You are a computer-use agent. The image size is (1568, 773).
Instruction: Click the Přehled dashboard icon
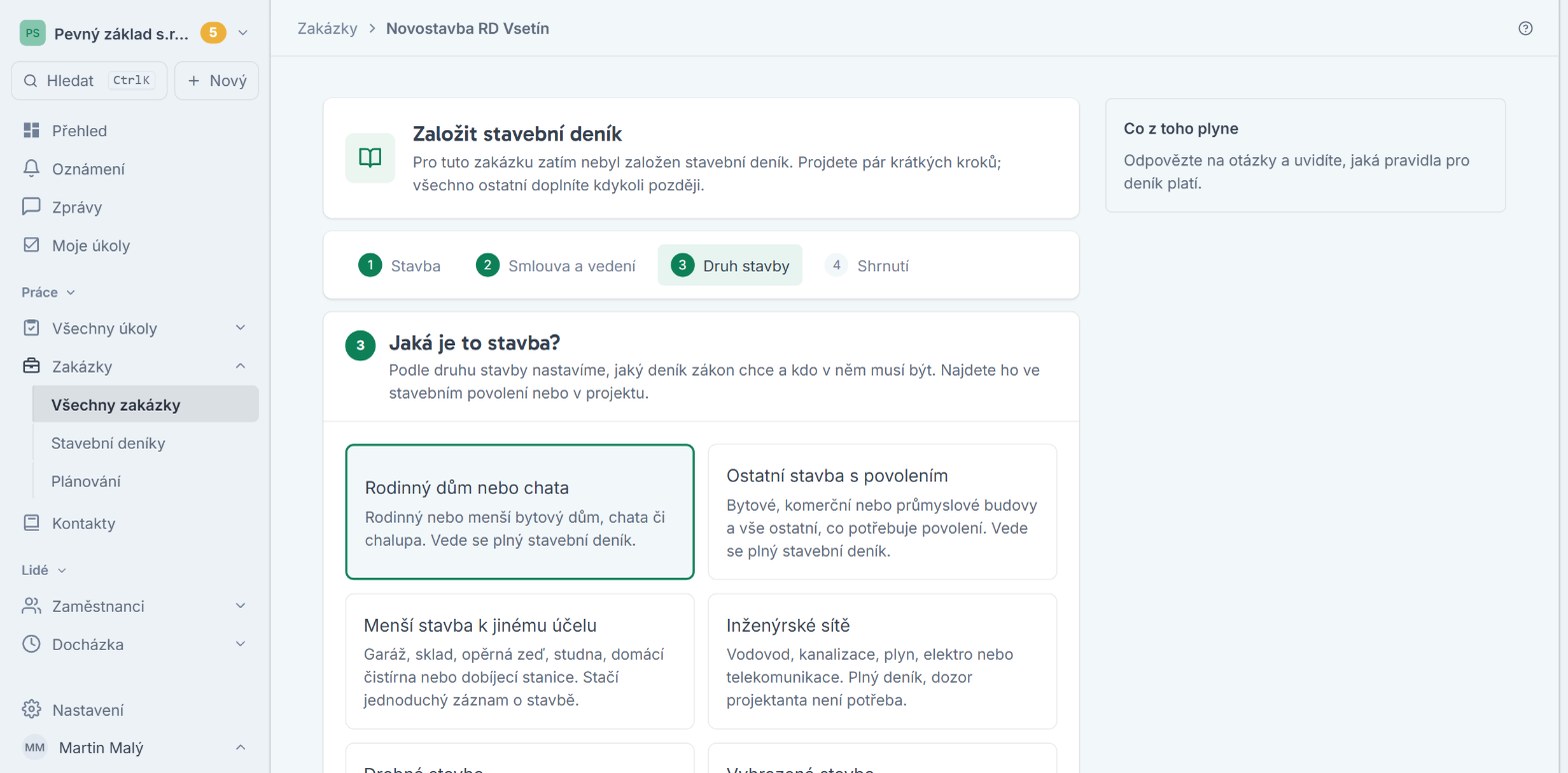coord(31,130)
